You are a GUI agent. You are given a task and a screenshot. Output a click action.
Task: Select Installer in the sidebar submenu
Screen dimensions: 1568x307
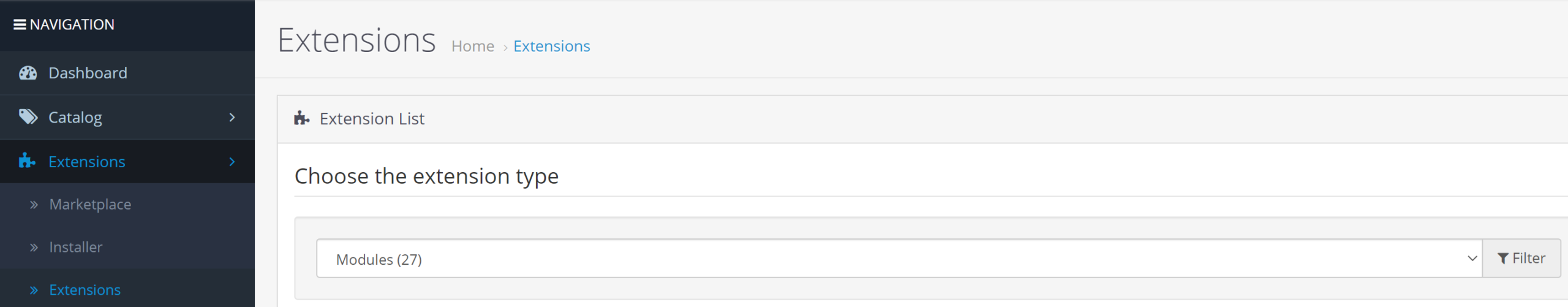(x=76, y=248)
